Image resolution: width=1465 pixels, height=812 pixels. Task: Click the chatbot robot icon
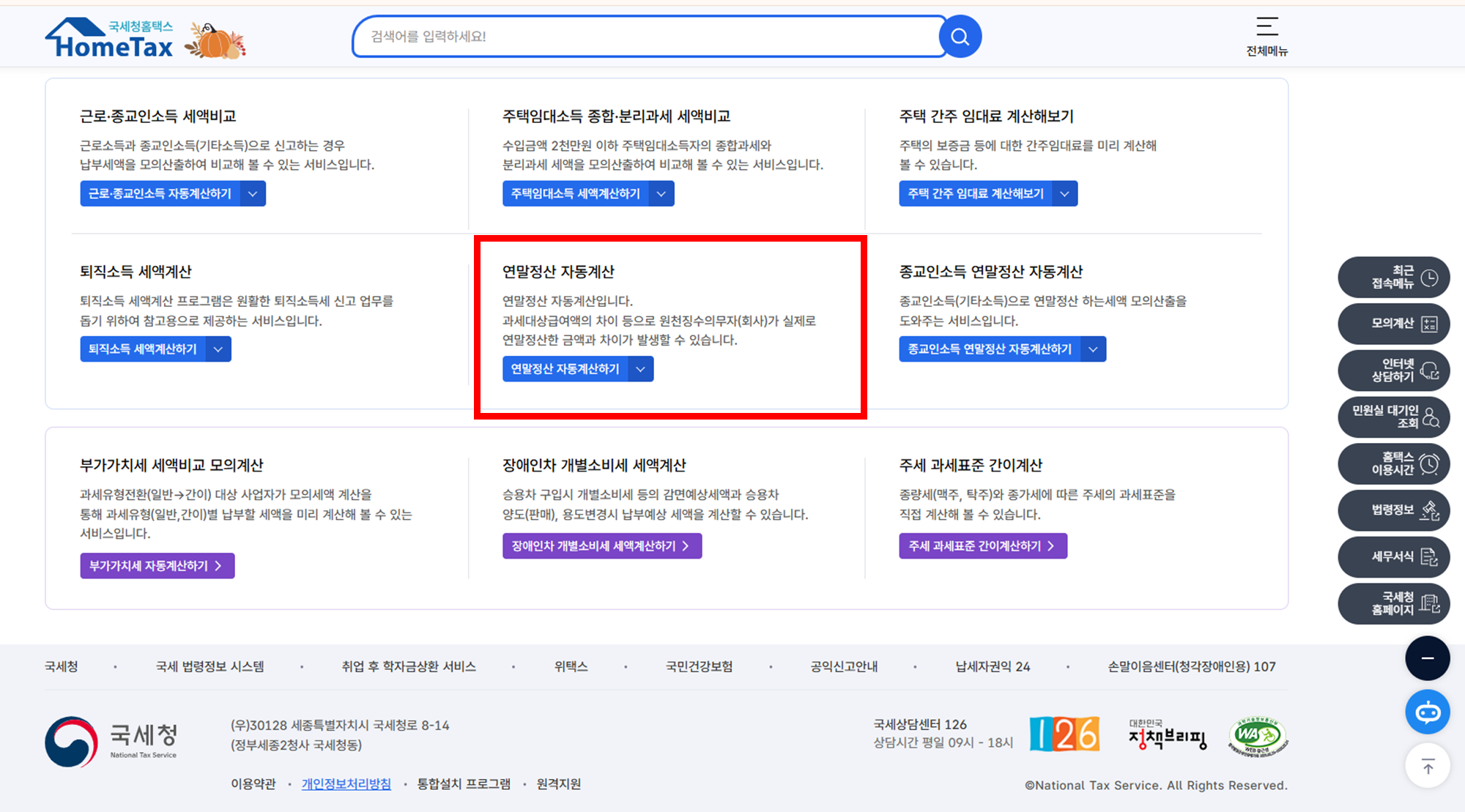click(x=1427, y=712)
